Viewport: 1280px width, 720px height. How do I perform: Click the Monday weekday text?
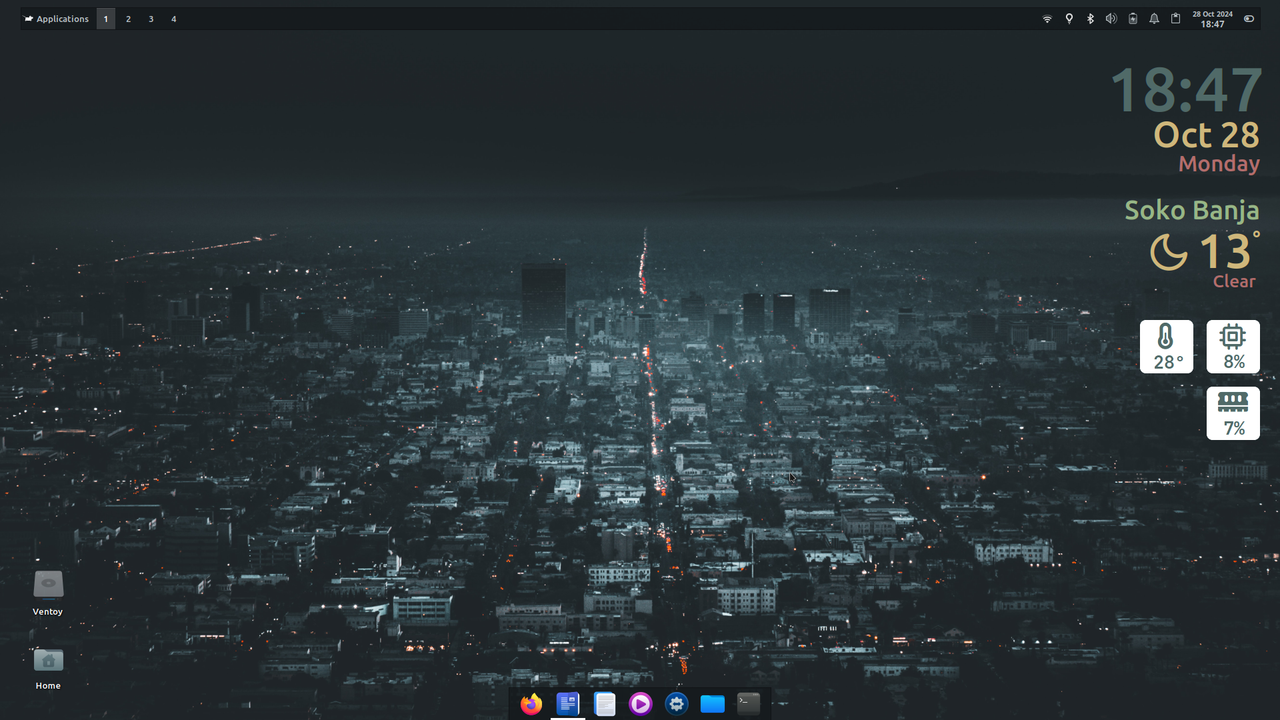[x=1219, y=164]
